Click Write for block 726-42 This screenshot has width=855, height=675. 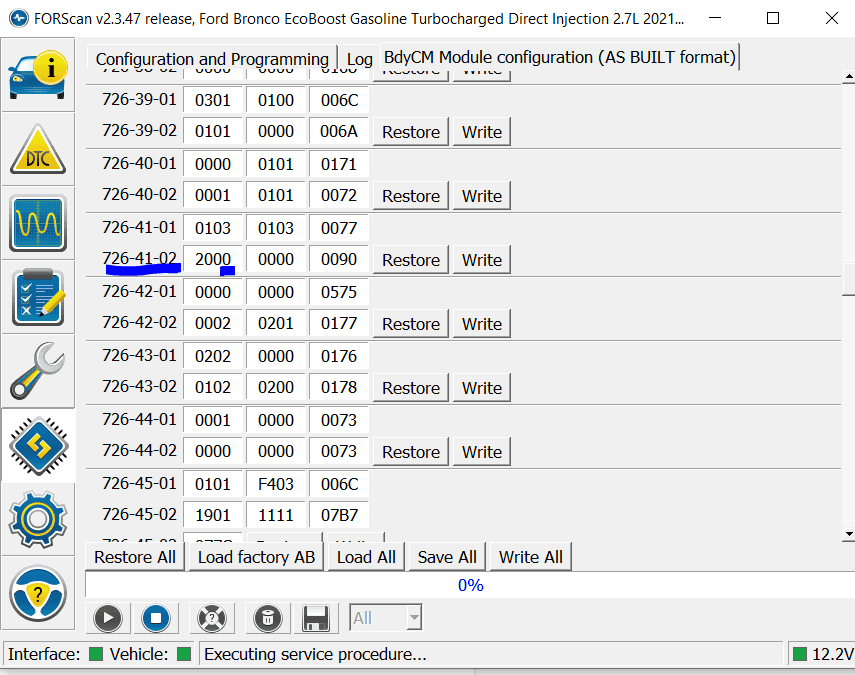coord(482,324)
